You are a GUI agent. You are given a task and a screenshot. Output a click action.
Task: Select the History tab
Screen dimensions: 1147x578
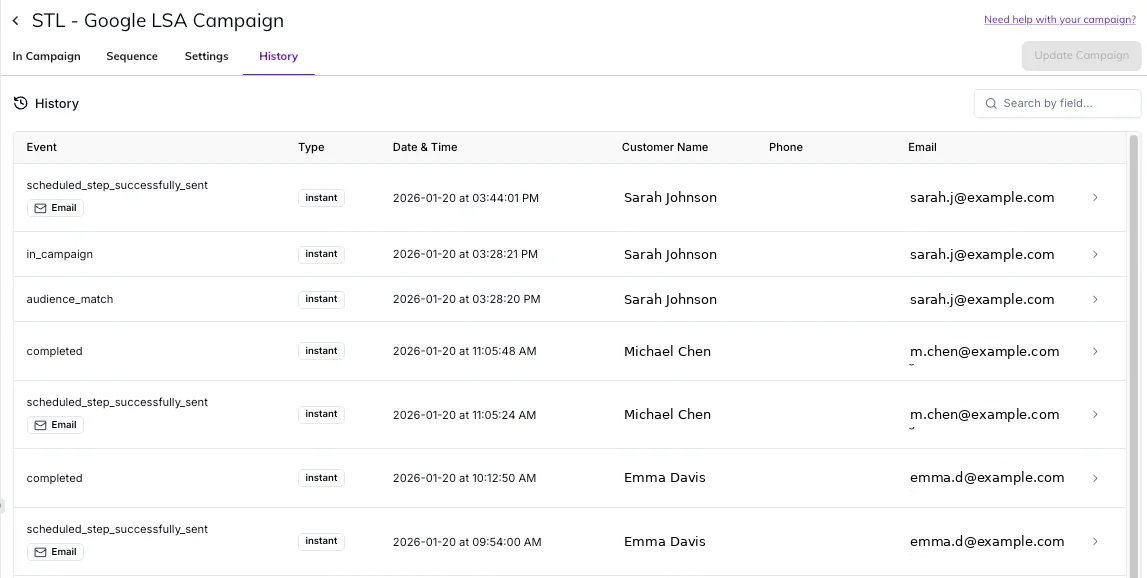coord(278,56)
